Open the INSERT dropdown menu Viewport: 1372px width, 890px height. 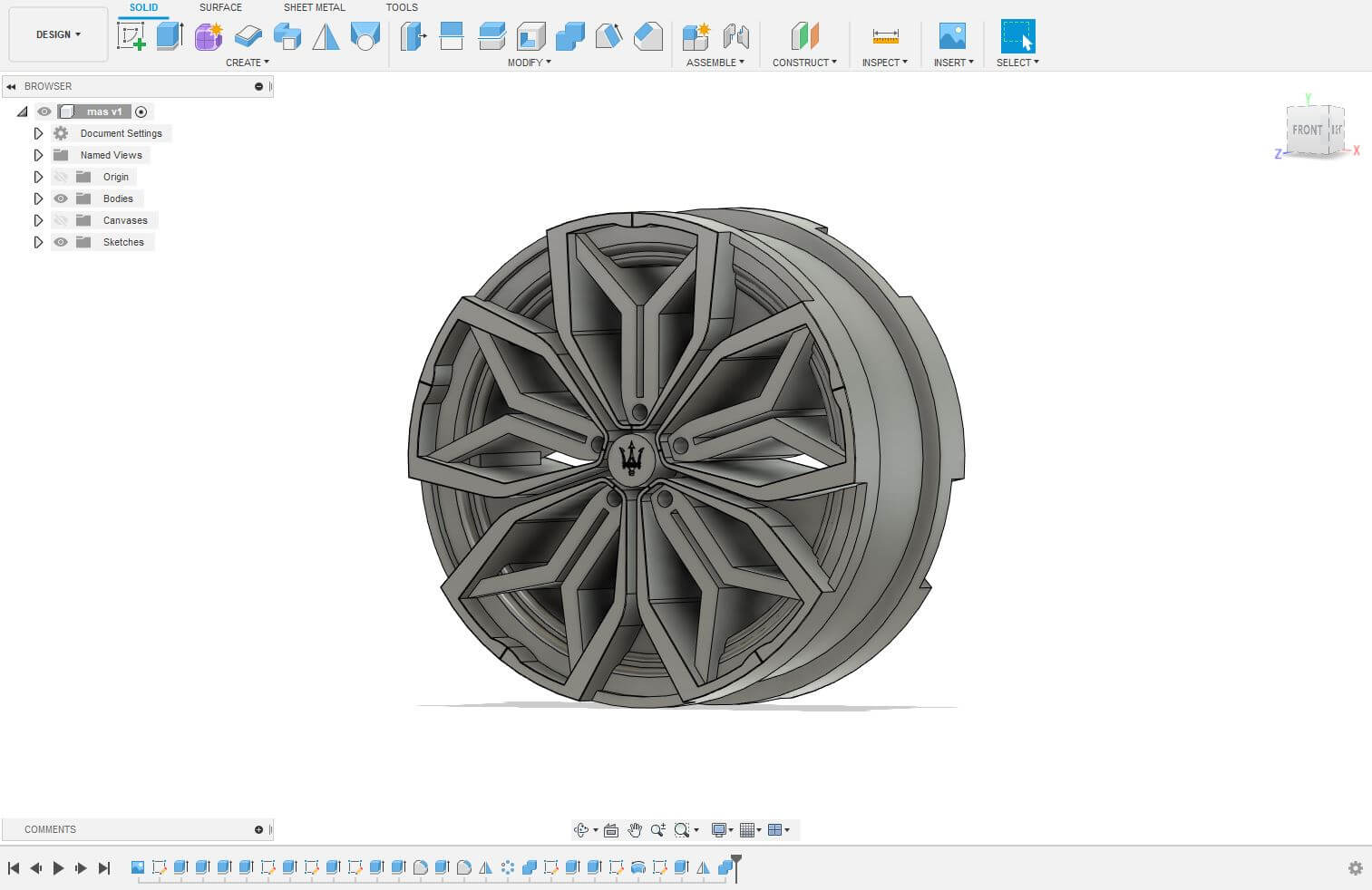click(954, 63)
